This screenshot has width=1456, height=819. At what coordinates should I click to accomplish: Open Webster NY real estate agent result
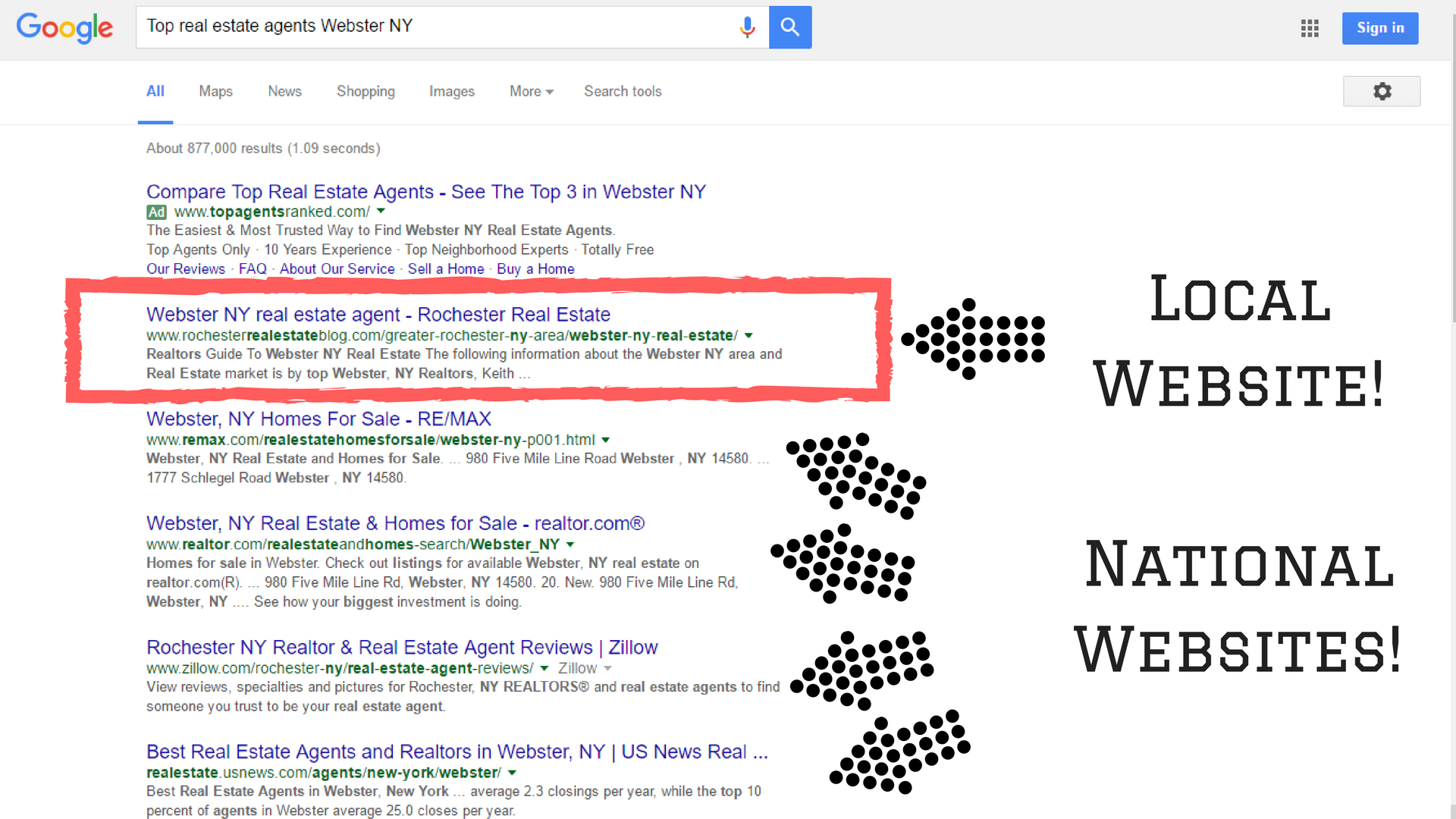[x=378, y=315]
